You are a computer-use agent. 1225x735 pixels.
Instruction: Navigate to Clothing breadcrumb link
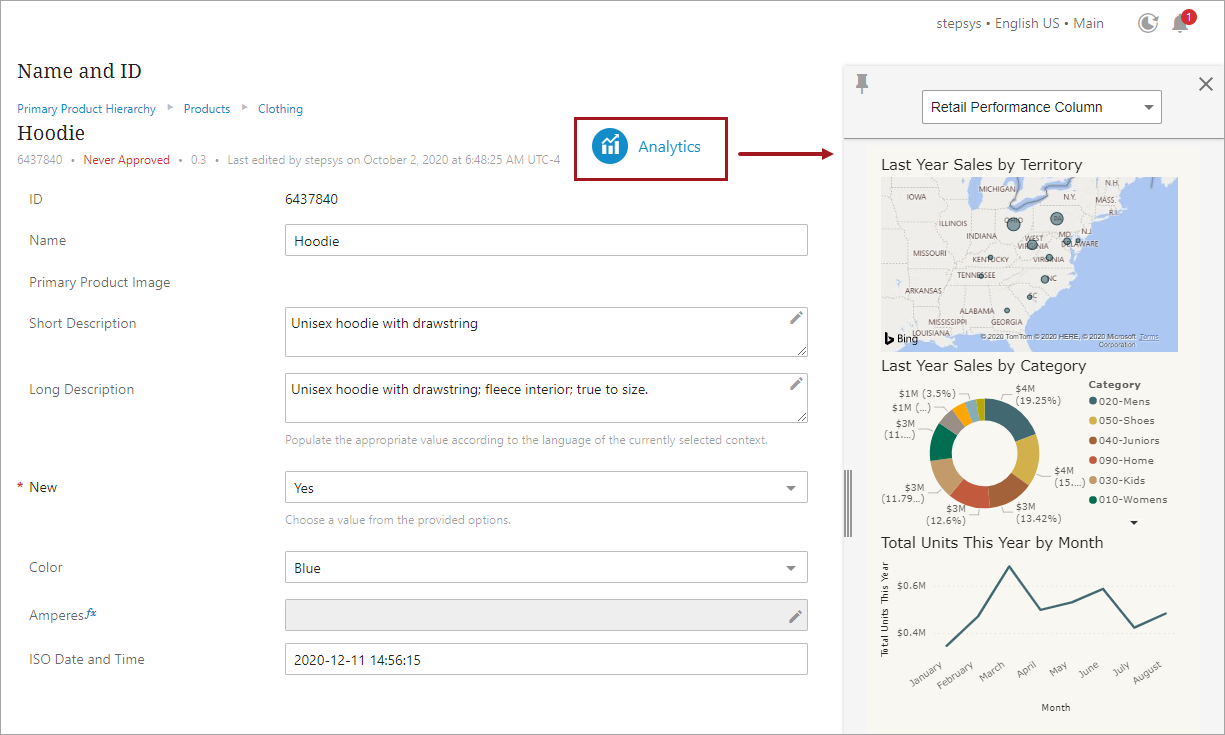(280, 109)
